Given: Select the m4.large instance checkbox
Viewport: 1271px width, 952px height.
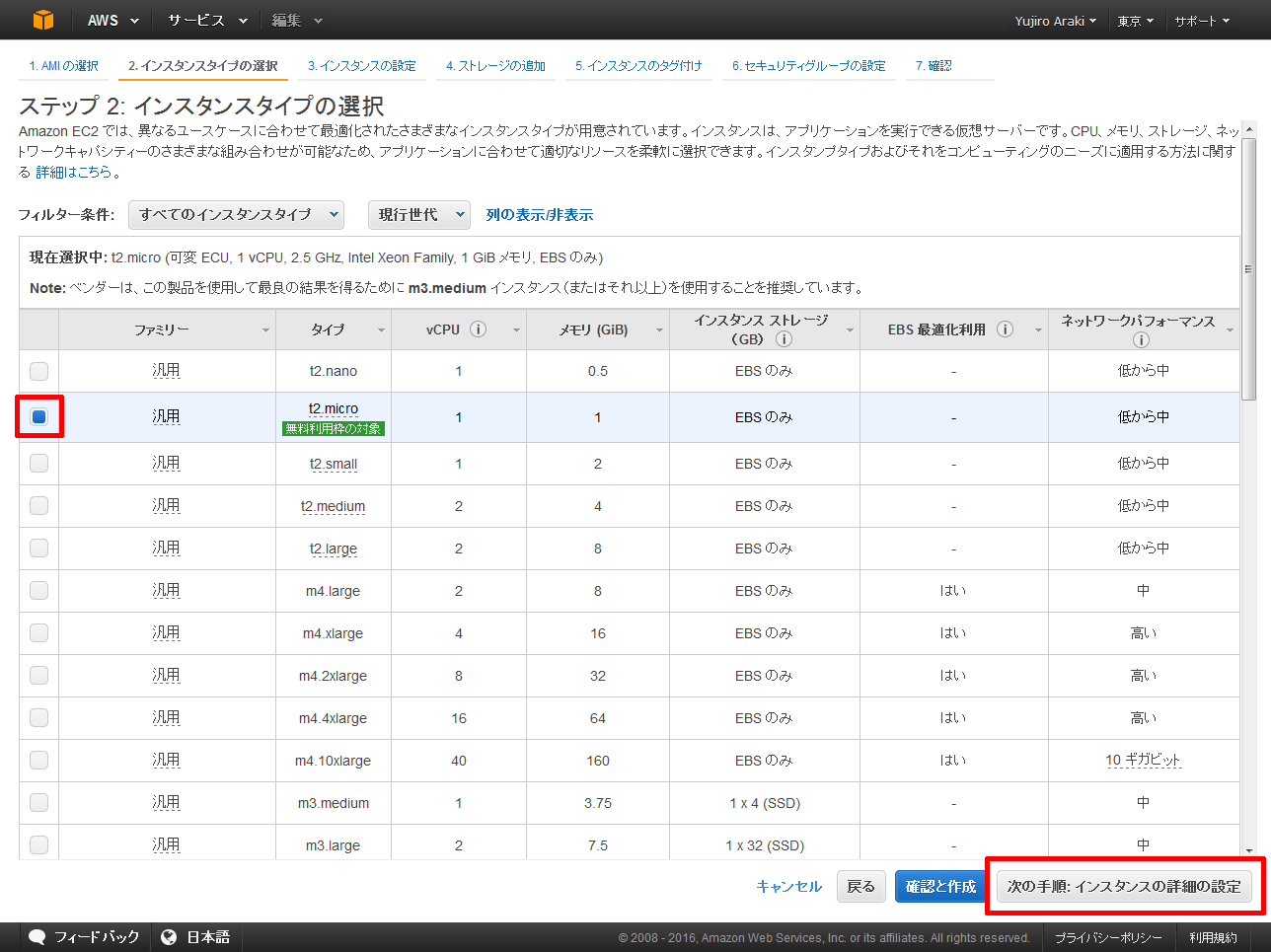Looking at the screenshot, I should (x=38, y=590).
